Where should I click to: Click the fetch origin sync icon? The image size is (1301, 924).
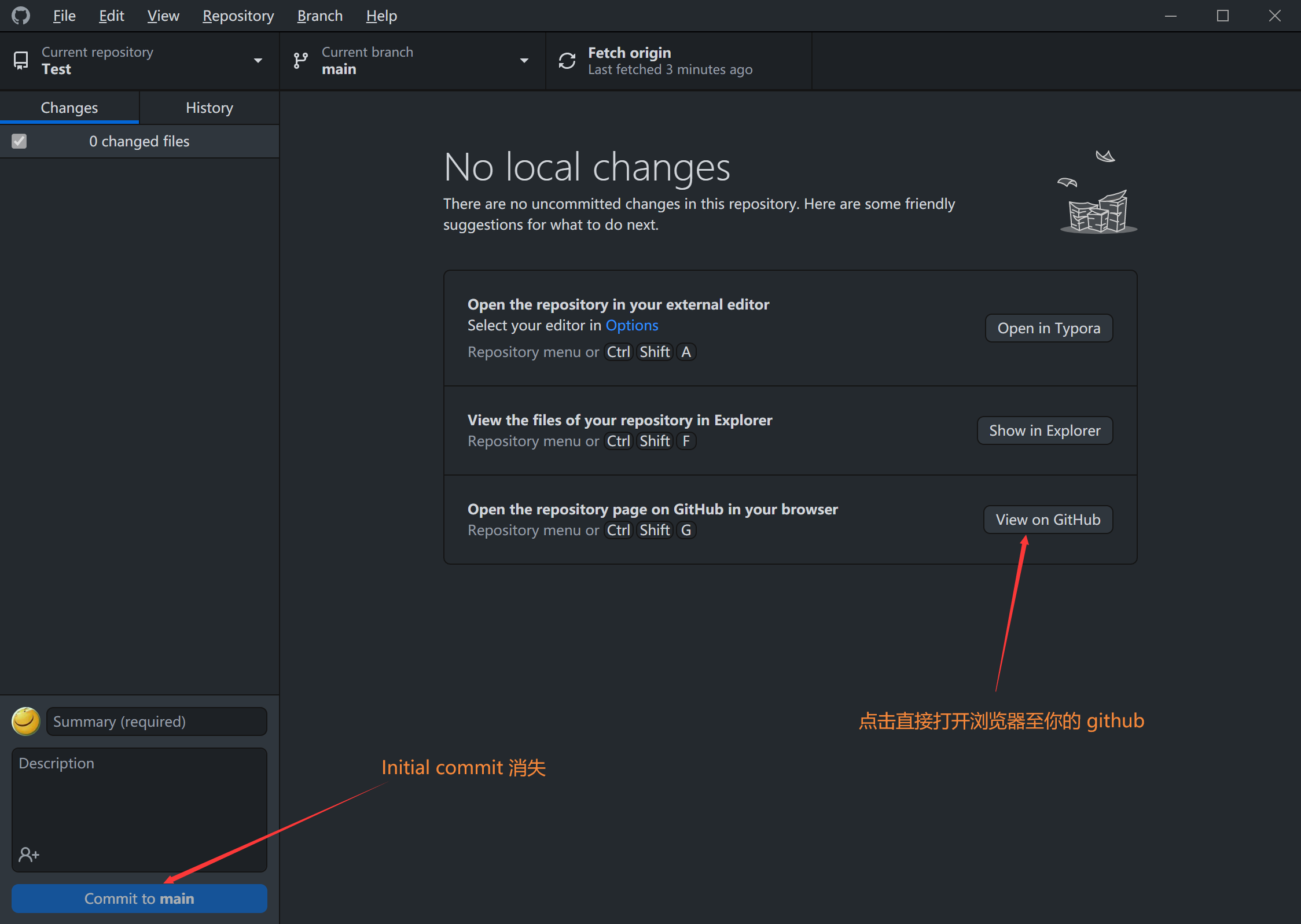pyautogui.click(x=567, y=61)
